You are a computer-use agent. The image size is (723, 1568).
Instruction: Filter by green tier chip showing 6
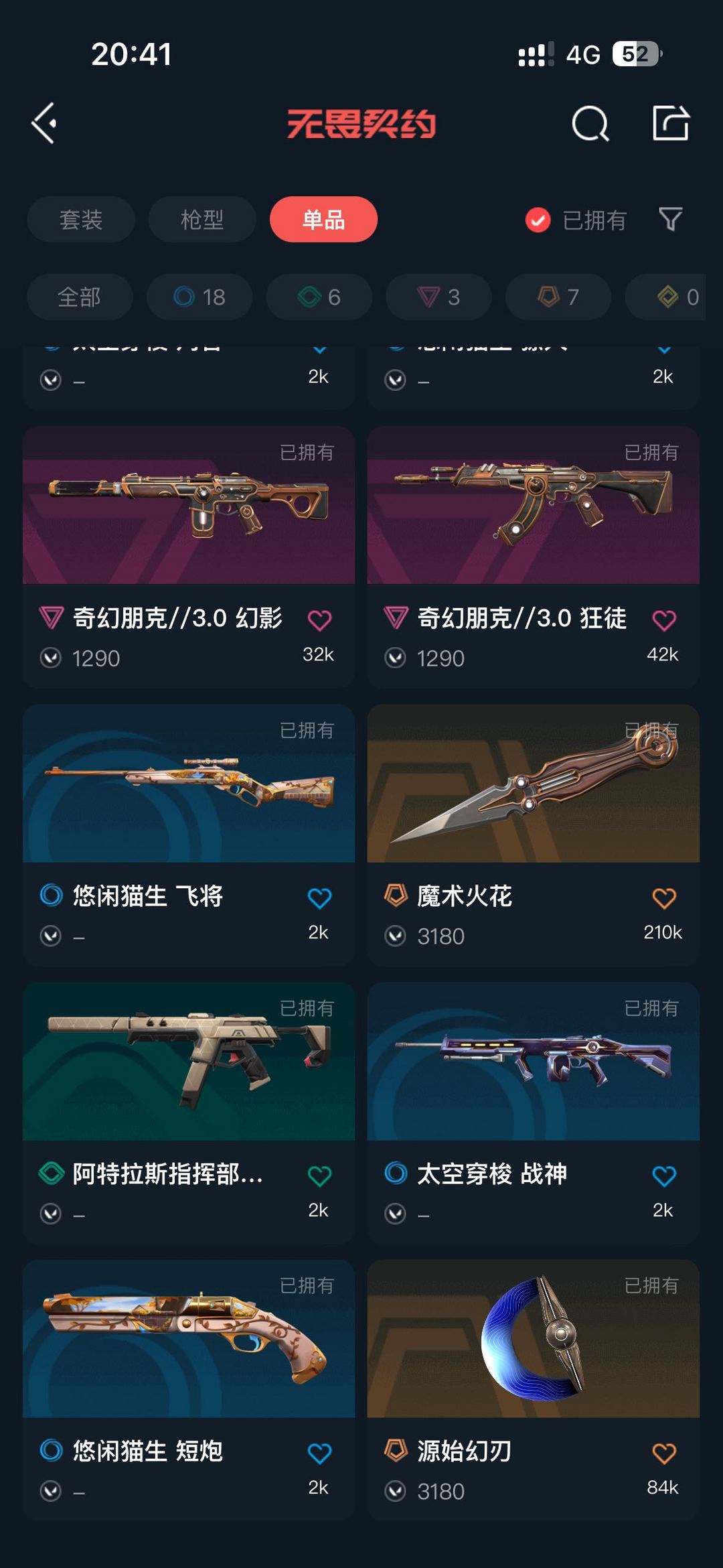click(319, 297)
